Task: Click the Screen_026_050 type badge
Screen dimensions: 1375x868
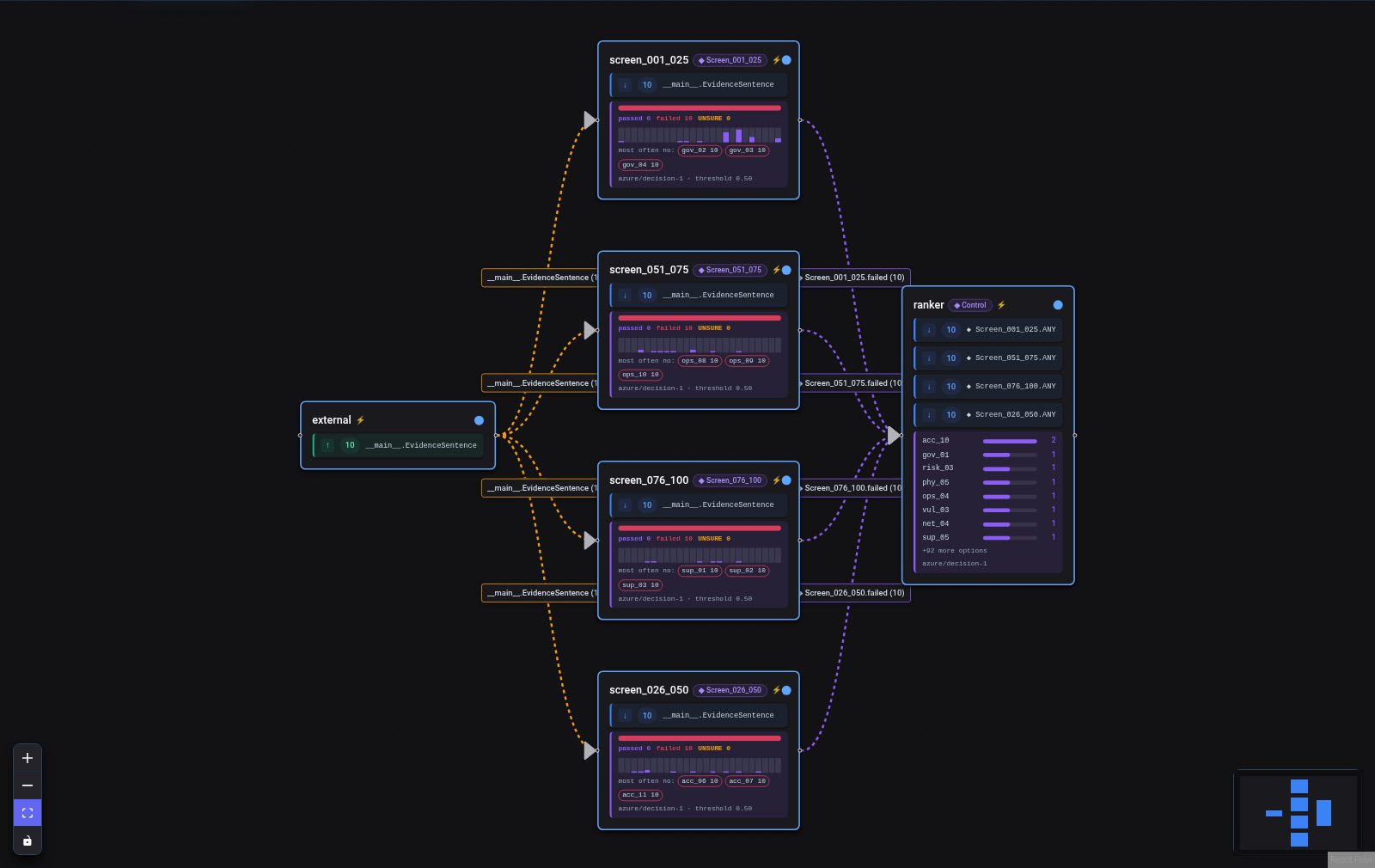Action: click(730, 690)
